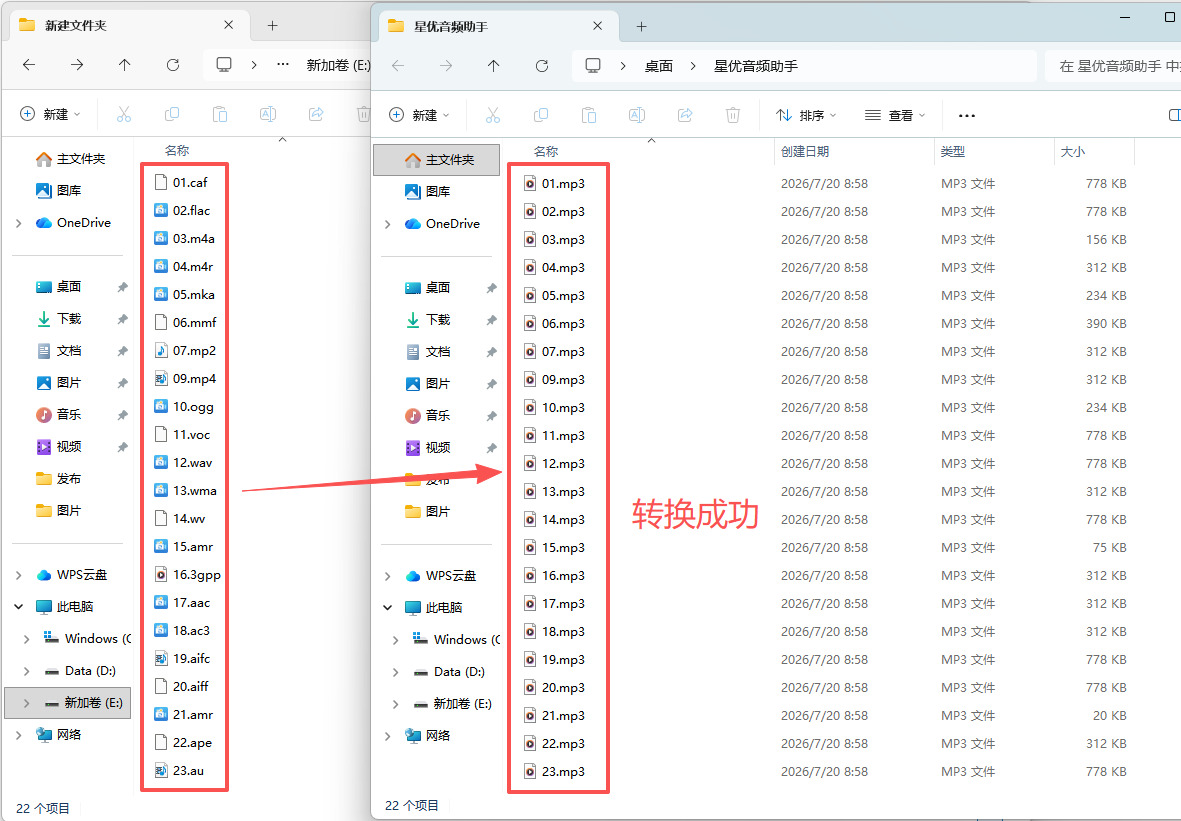Viewport: 1181px width, 821px height.
Task: Click the share icon in right window toolbar
Action: (685, 115)
